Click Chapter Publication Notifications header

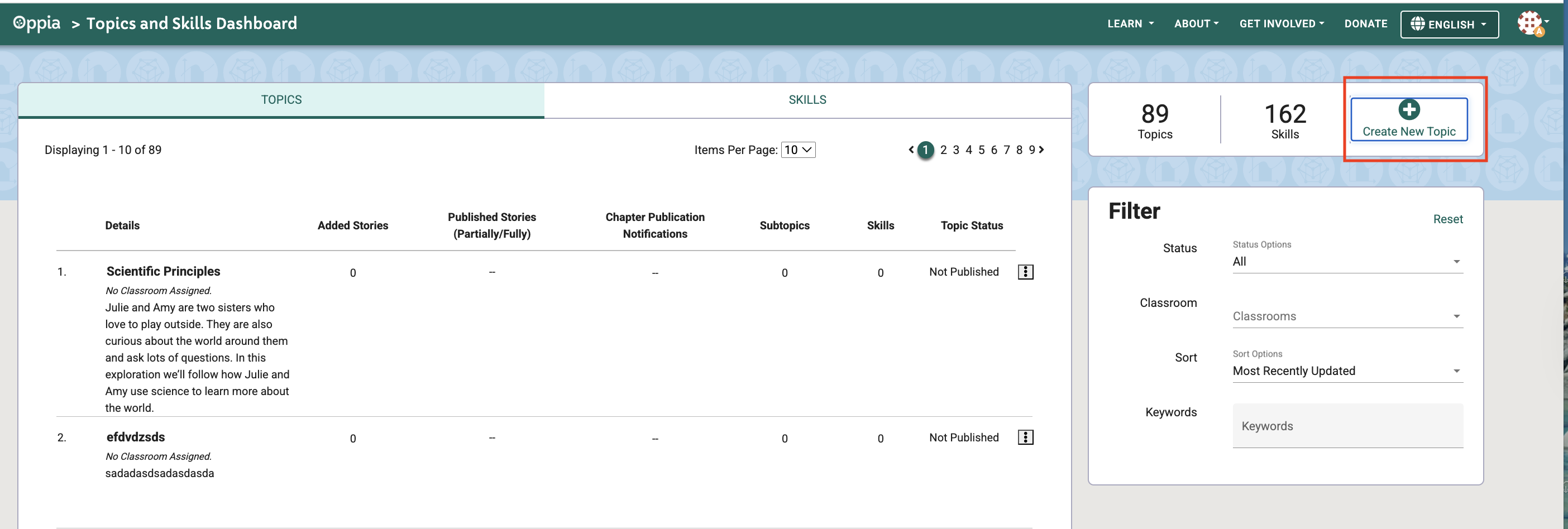pos(655,225)
